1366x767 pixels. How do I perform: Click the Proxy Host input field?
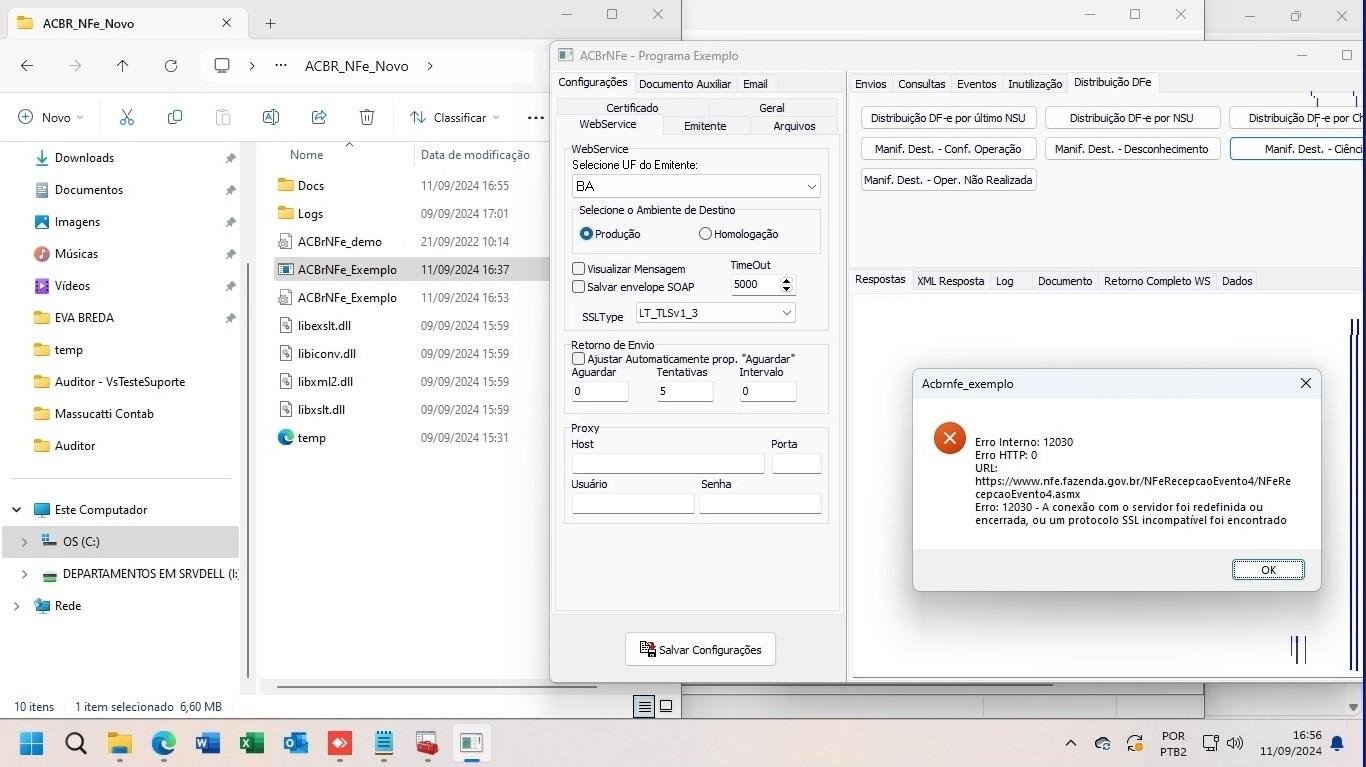tap(668, 463)
